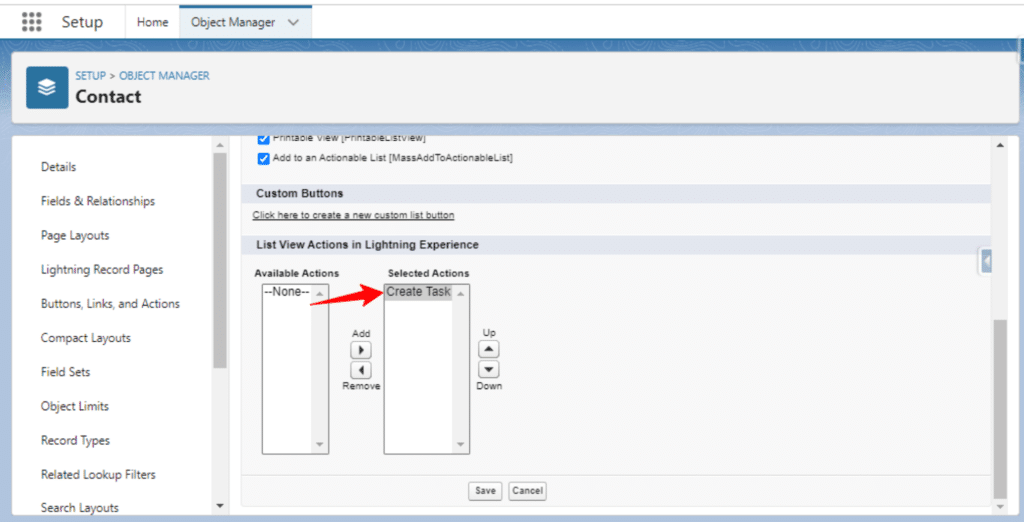Open Related Lookup Filters sidebar item
The height and width of the screenshot is (522, 1024).
[x=98, y=474]
